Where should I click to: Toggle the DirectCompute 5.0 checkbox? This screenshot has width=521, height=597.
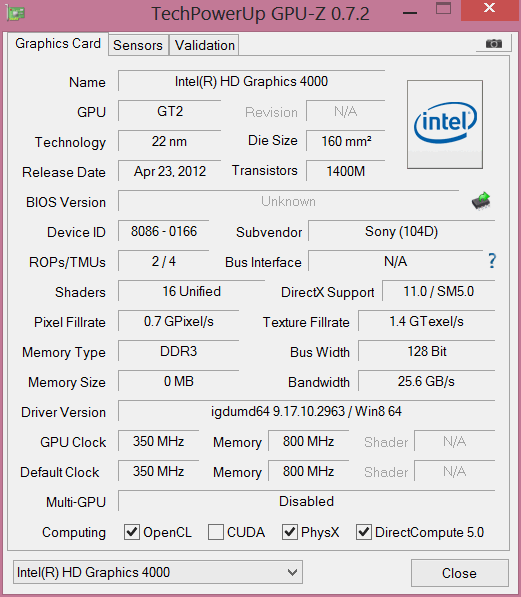(x=364, y=532)
